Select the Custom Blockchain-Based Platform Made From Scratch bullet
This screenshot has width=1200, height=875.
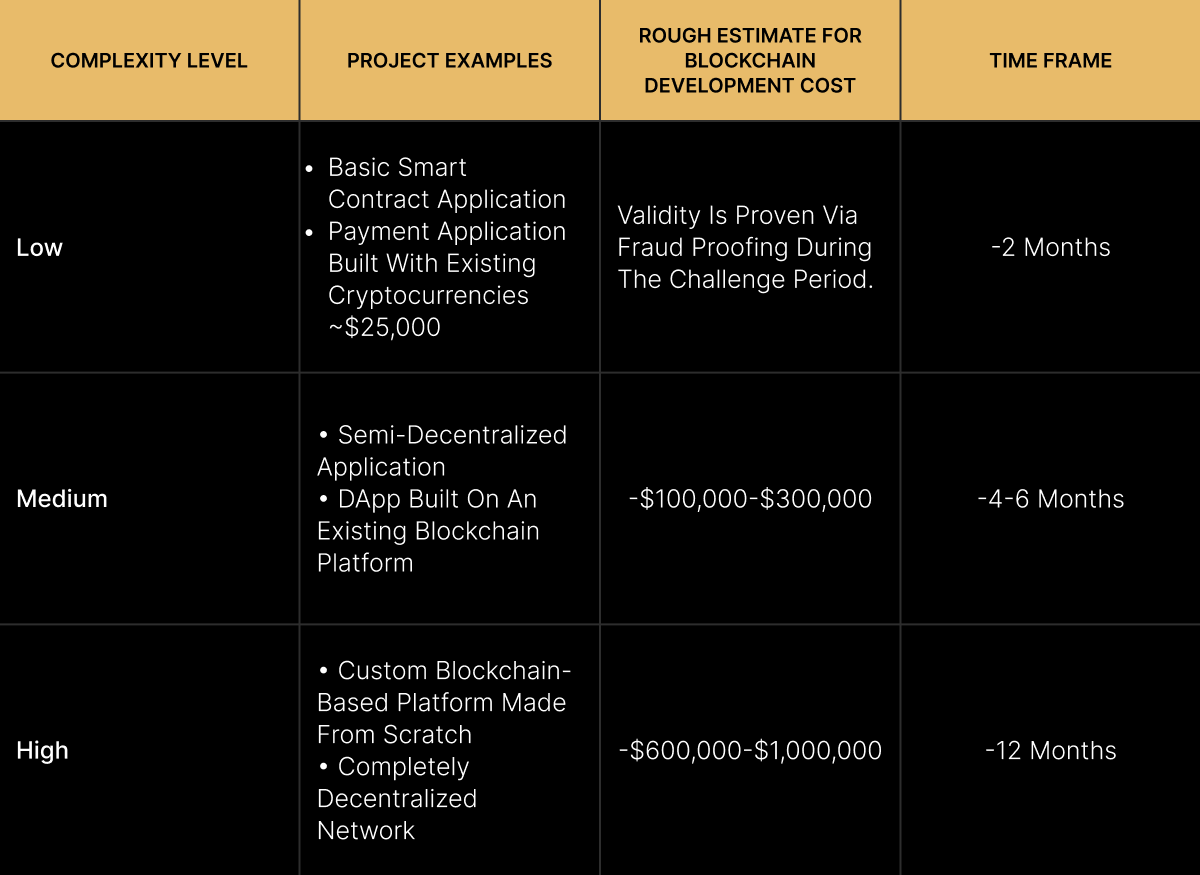click(x=442, y=702)
